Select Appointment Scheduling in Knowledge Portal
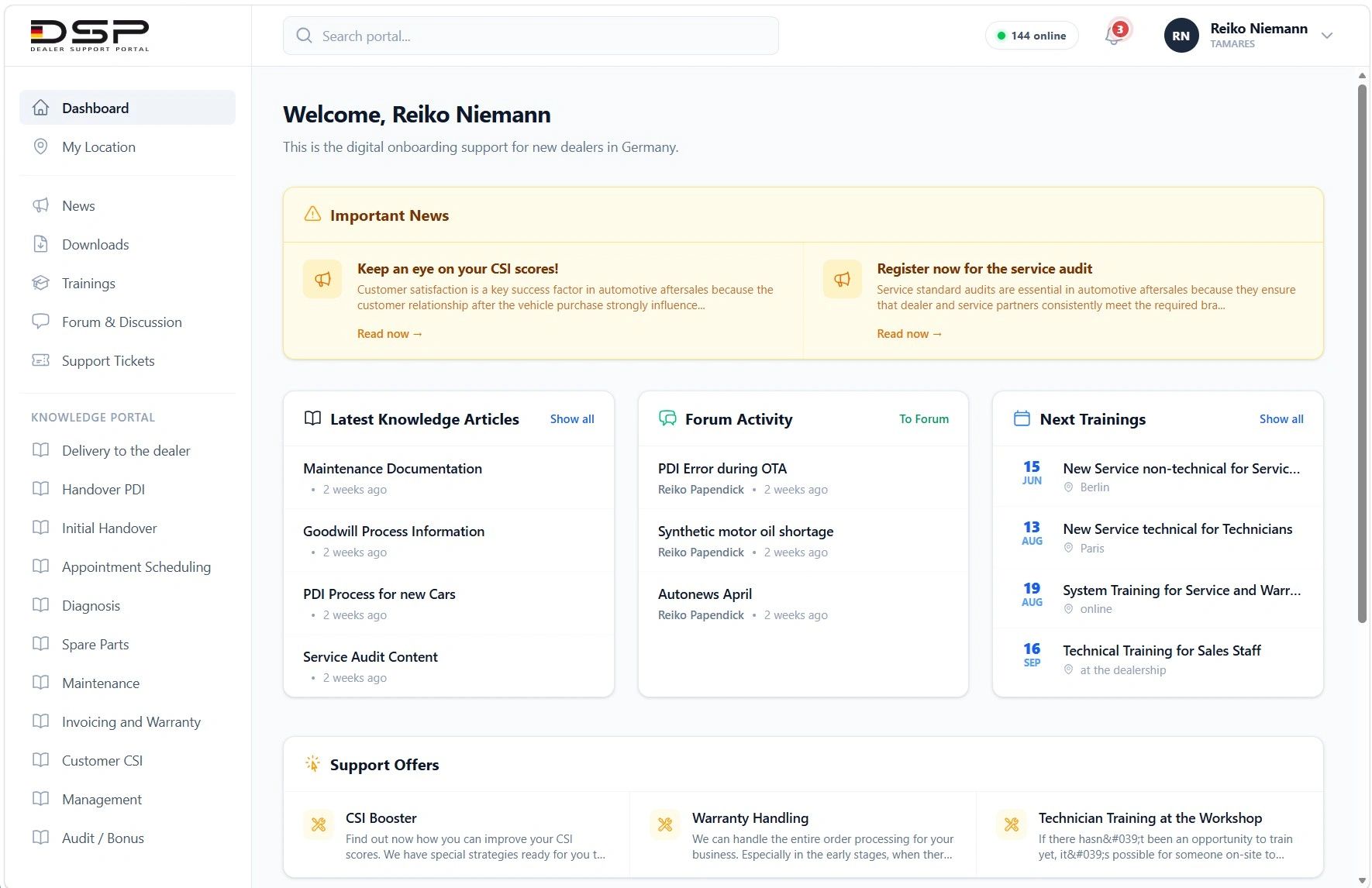This screenshot has width=1372, height=888. coord(127,566)
